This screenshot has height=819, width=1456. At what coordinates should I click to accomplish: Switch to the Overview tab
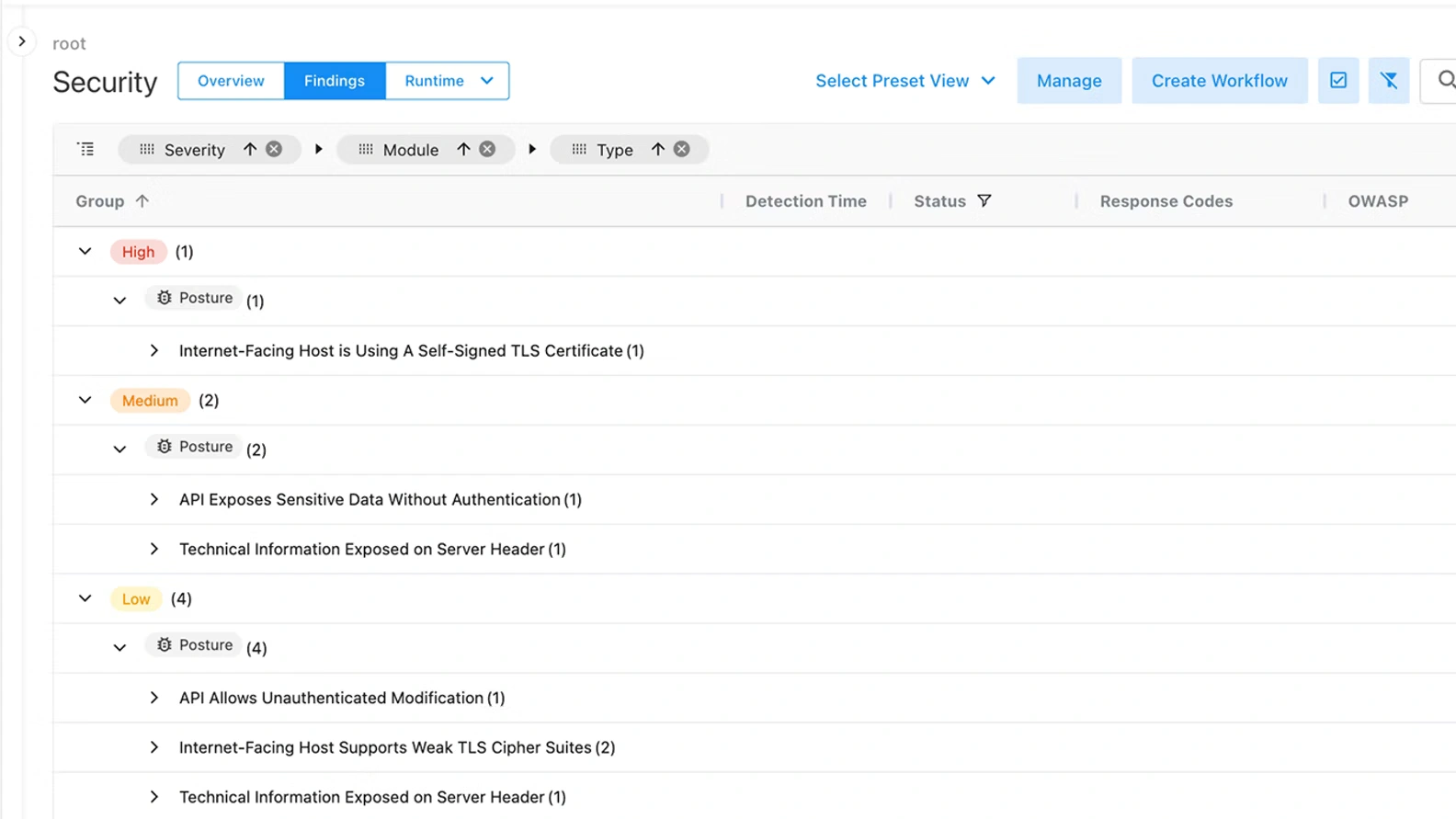tap(231, 81)
